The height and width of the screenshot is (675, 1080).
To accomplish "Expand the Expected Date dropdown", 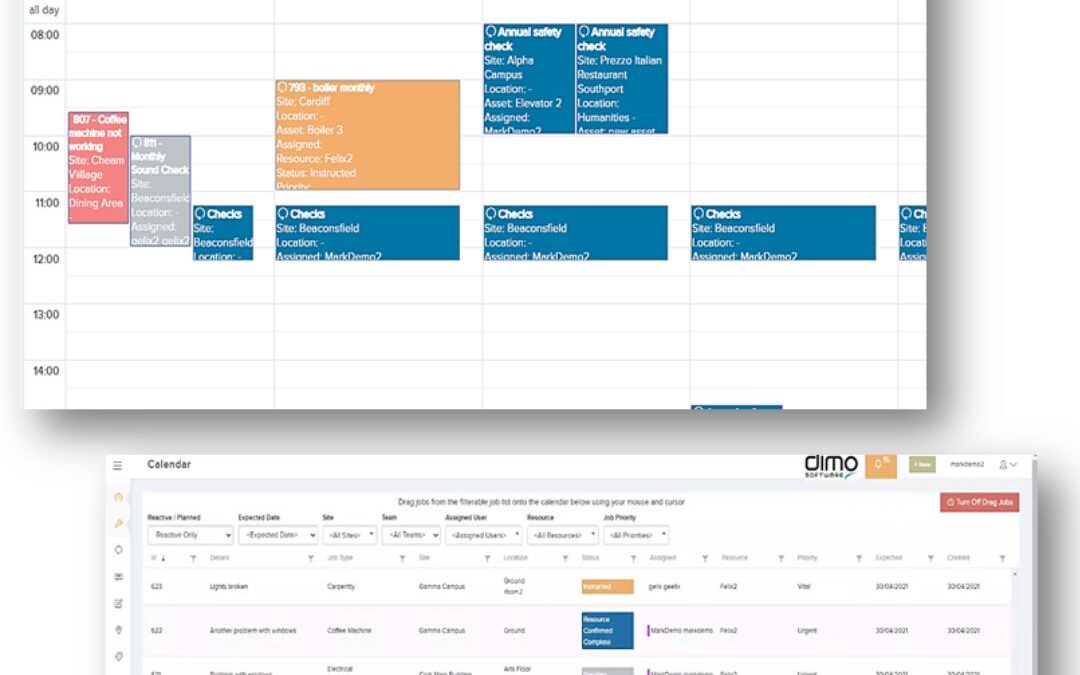I will pos(277,535).
